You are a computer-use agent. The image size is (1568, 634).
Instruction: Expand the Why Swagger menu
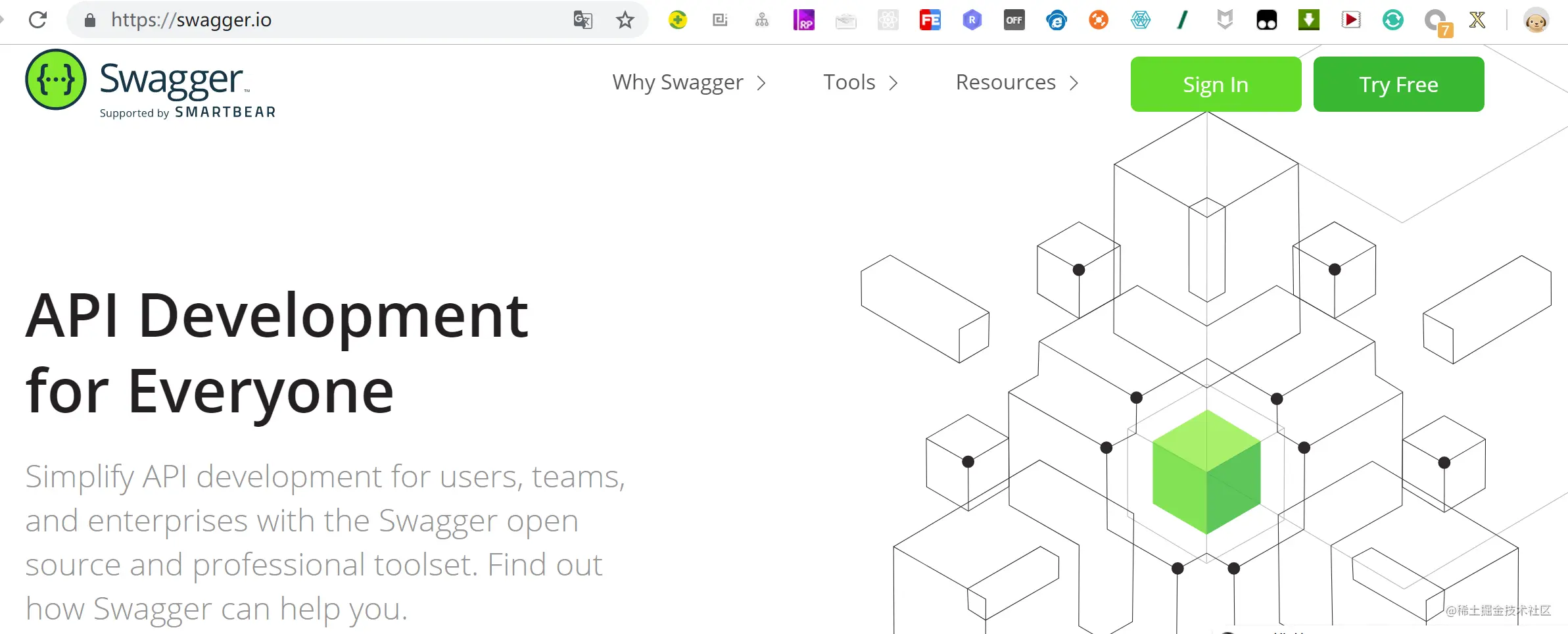click(x=689, y=83)
